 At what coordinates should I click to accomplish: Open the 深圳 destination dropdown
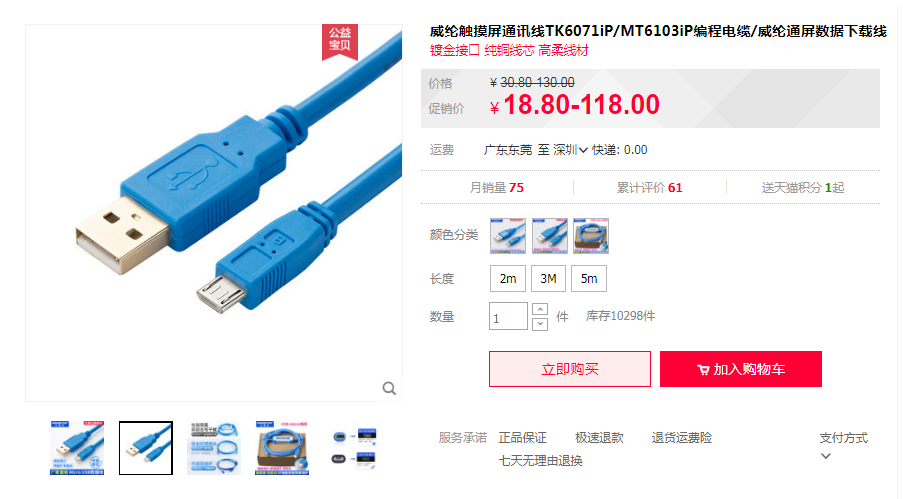[570, 150]
